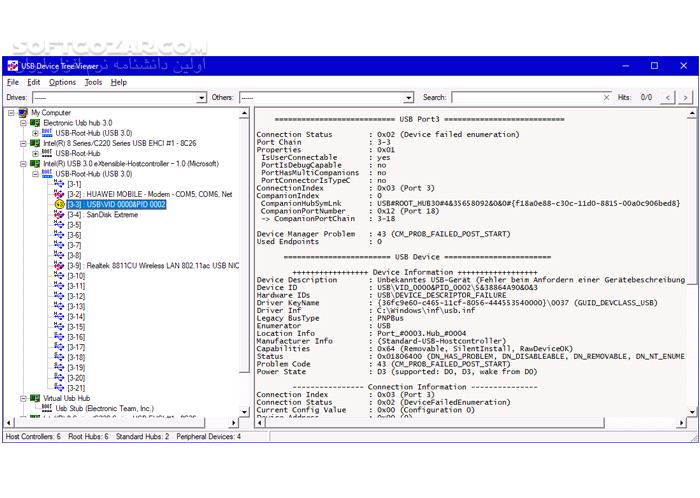Select port [3-13] in the tree
The width and height of the screenshot is (700, 498).
click(76, 307)
